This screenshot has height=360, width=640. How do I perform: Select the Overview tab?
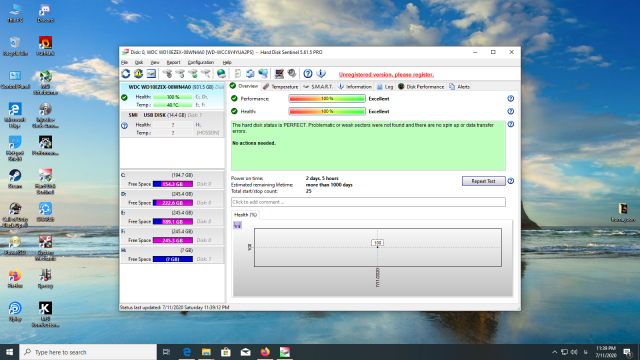coord(244,86)
